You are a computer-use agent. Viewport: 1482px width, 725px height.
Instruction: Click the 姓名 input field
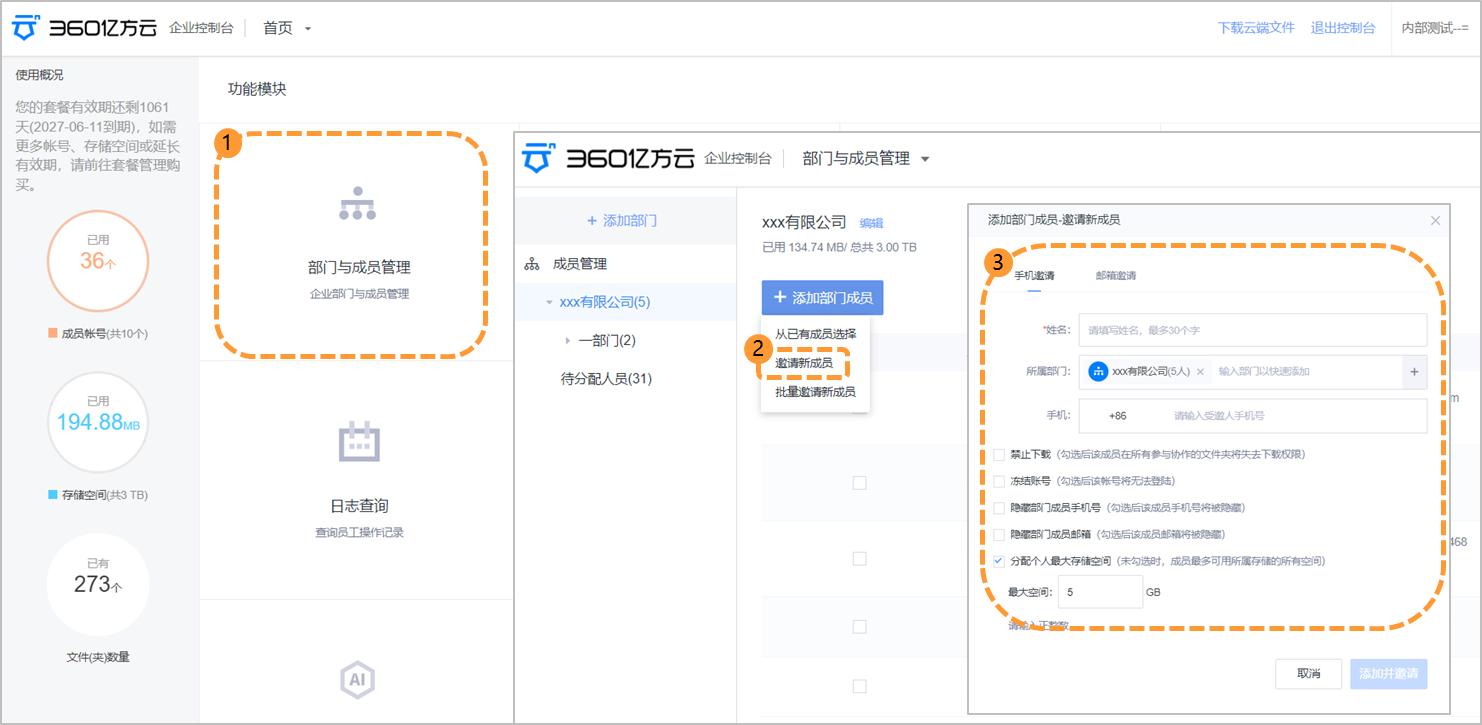[x=1253, y=329]
